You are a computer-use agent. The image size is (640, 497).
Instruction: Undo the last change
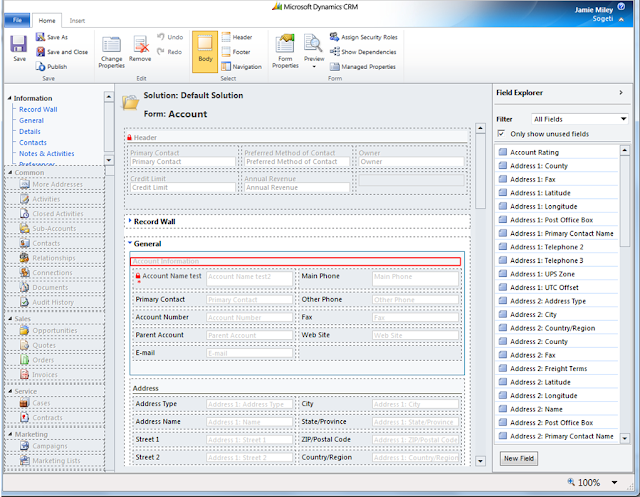pos(170,37)
